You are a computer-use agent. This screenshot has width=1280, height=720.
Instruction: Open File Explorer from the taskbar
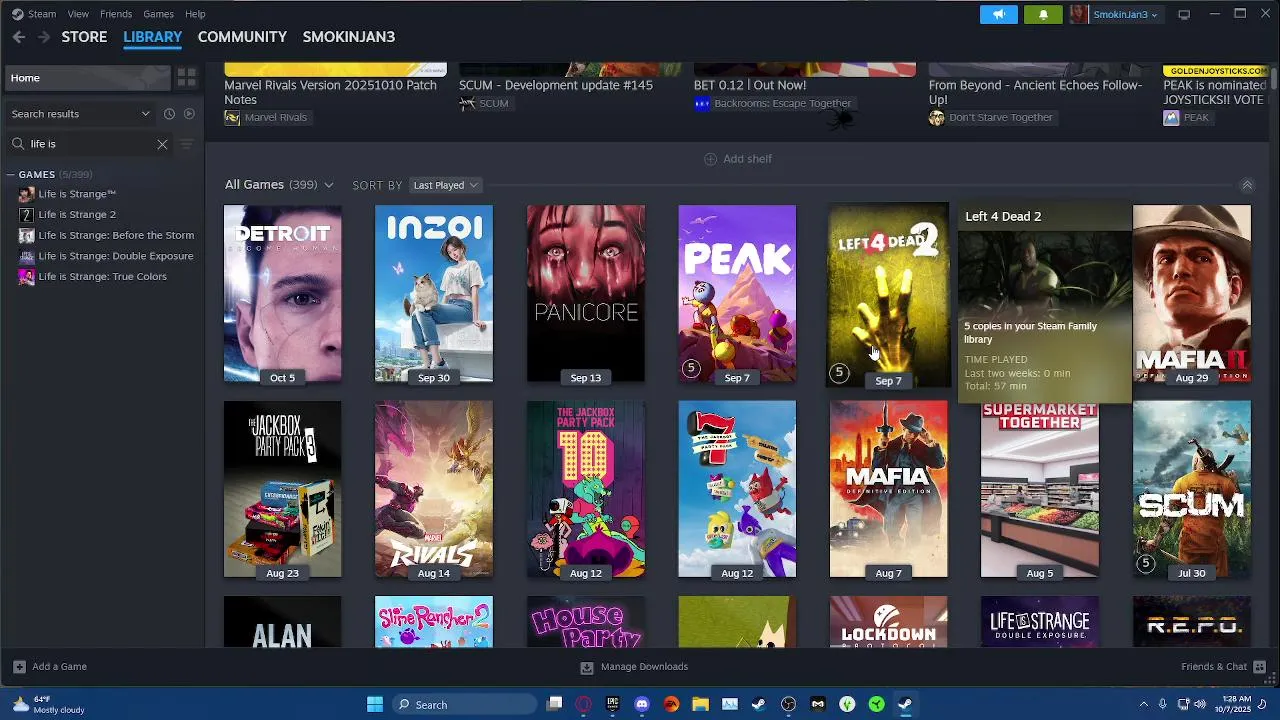point(700,704)
